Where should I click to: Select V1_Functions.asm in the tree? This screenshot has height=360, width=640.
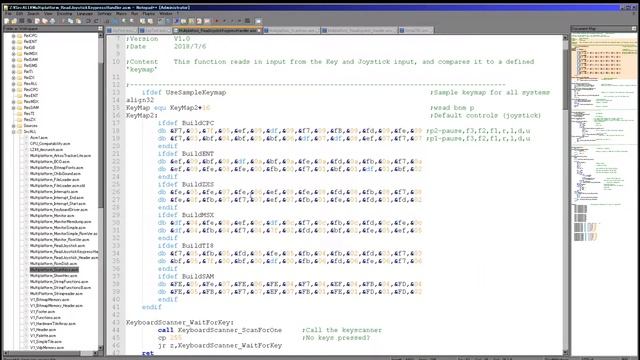click(x=45, y=318)
